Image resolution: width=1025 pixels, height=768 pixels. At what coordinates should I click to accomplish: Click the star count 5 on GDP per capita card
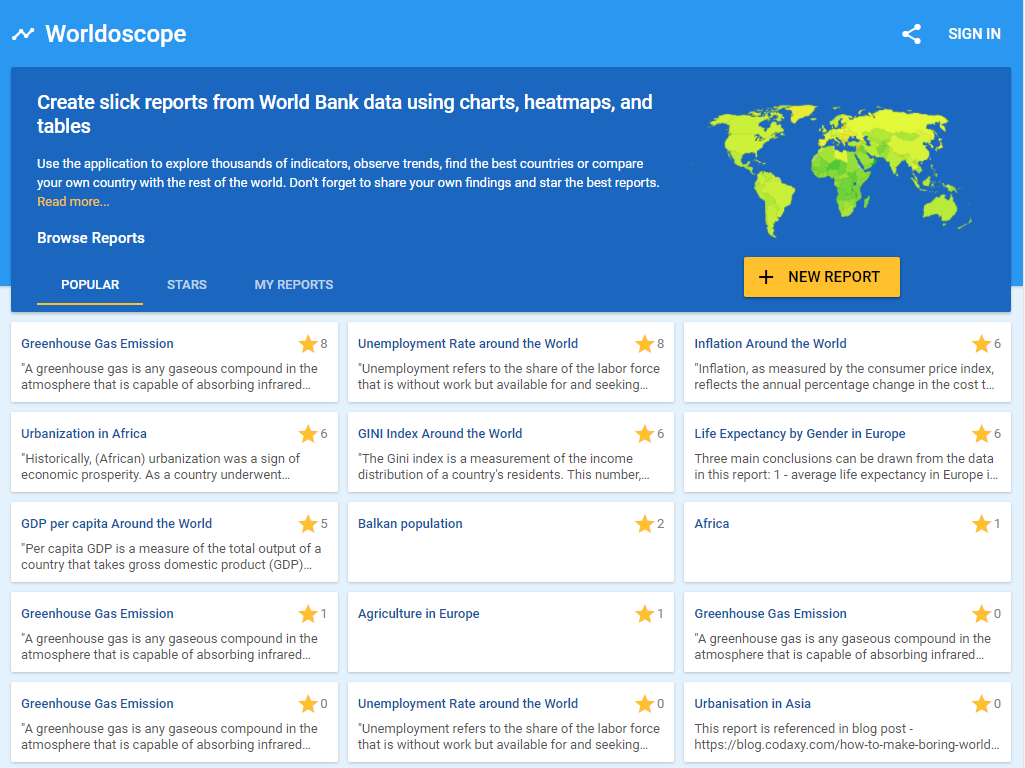324,524
